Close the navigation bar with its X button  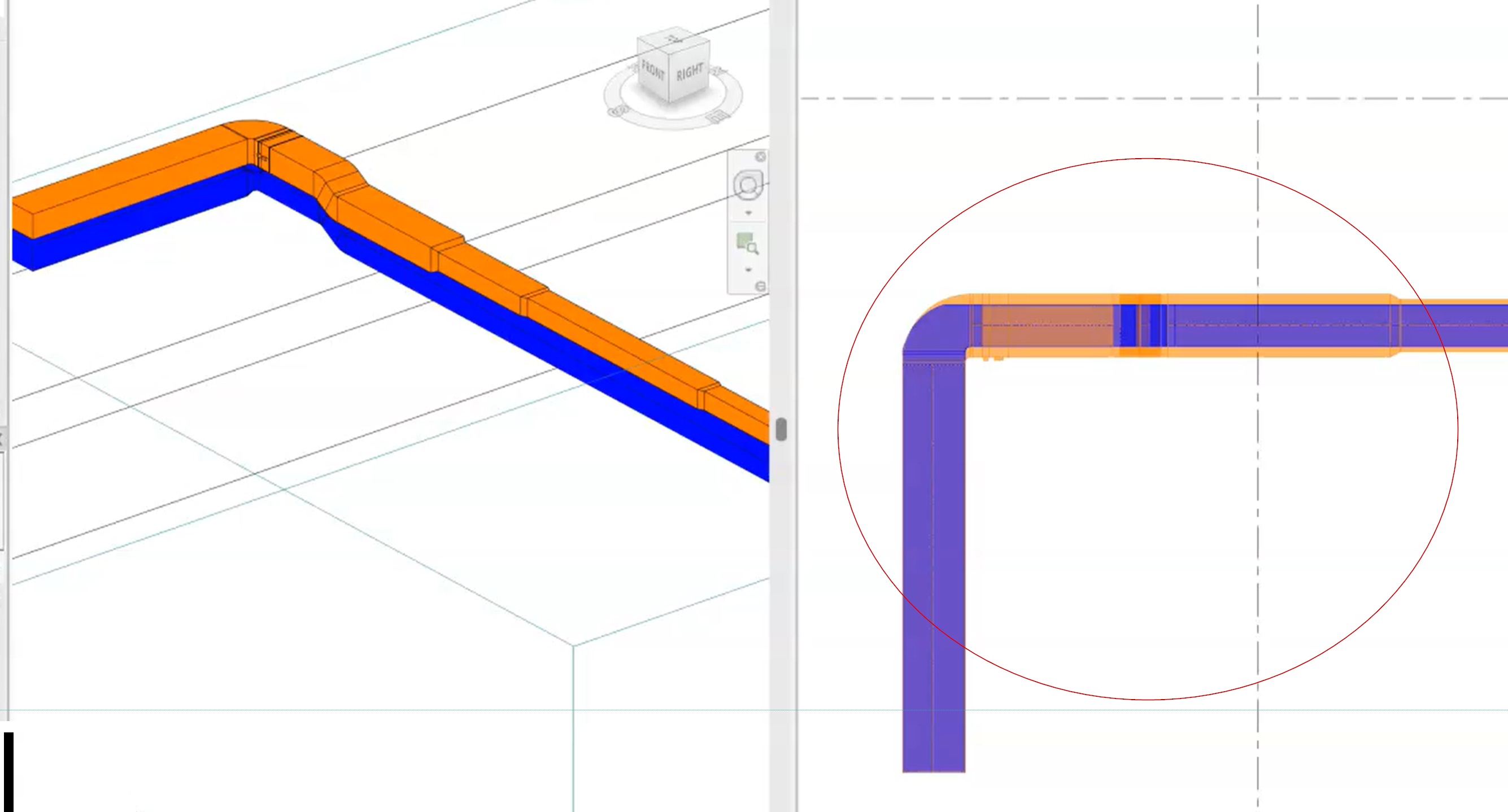click(760, 156)
